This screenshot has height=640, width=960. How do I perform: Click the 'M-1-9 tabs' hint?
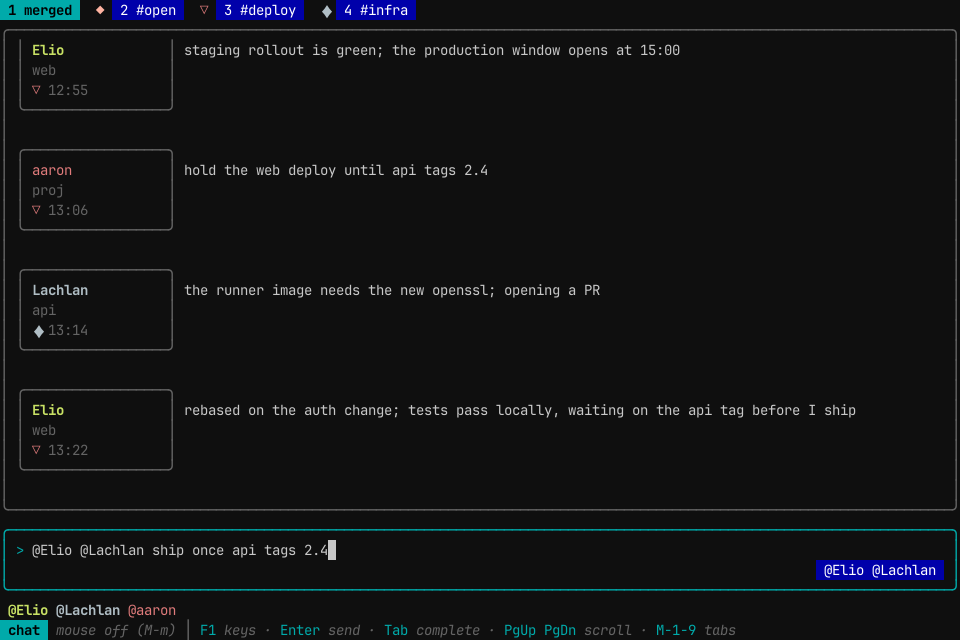(696, 630)
